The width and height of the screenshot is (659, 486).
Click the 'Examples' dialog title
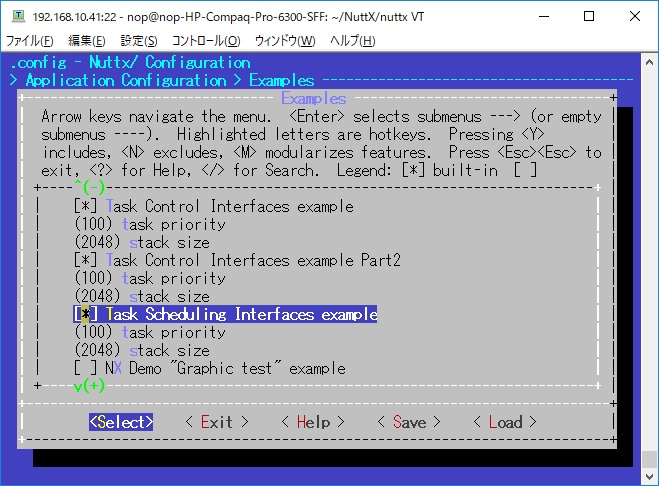pyautogui.click(x=314, y=98)
